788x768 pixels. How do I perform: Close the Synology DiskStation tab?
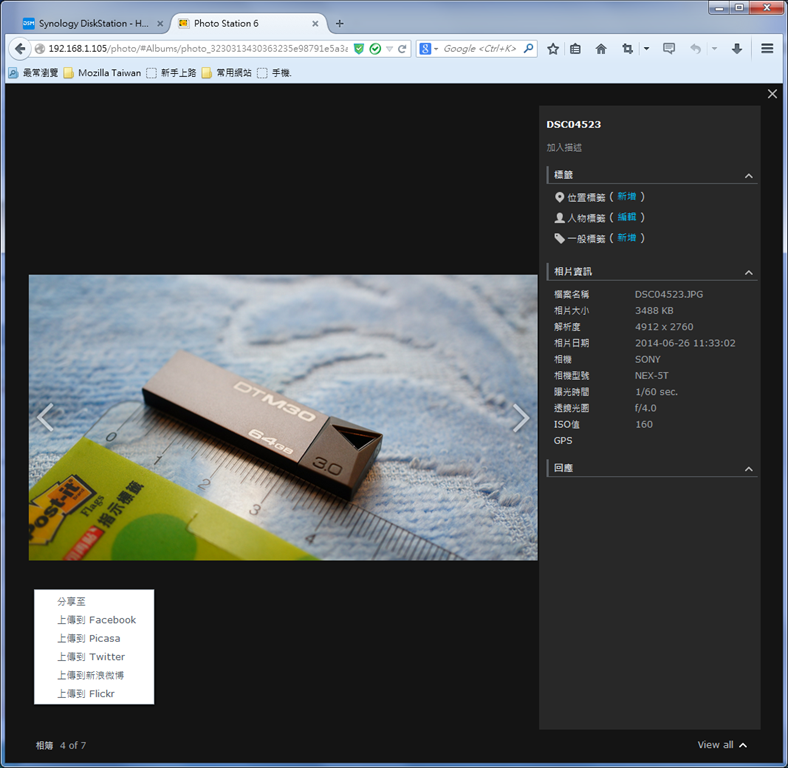(x=160, y=24)
